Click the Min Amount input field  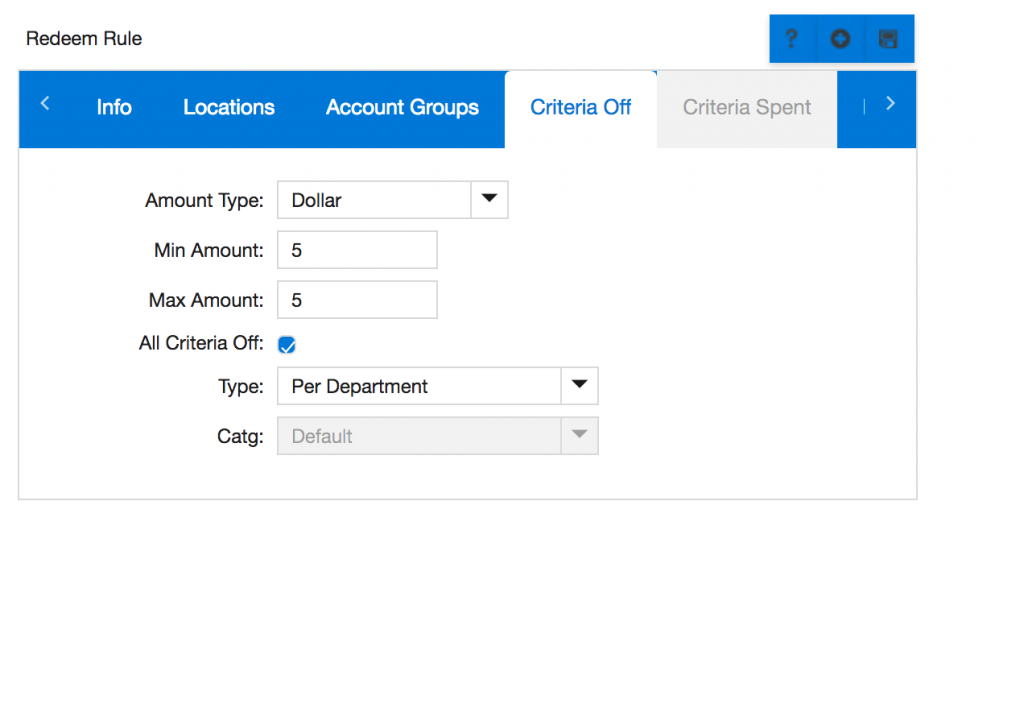click(x=357, y=249)
